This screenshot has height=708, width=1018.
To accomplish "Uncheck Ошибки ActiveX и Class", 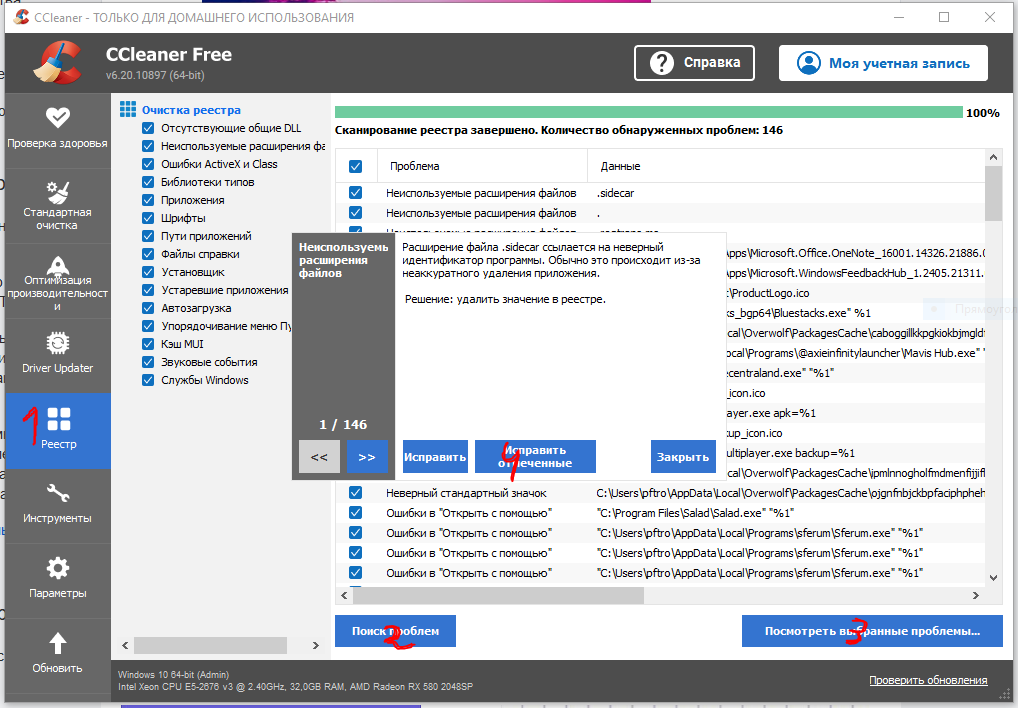I will (148, 164).
